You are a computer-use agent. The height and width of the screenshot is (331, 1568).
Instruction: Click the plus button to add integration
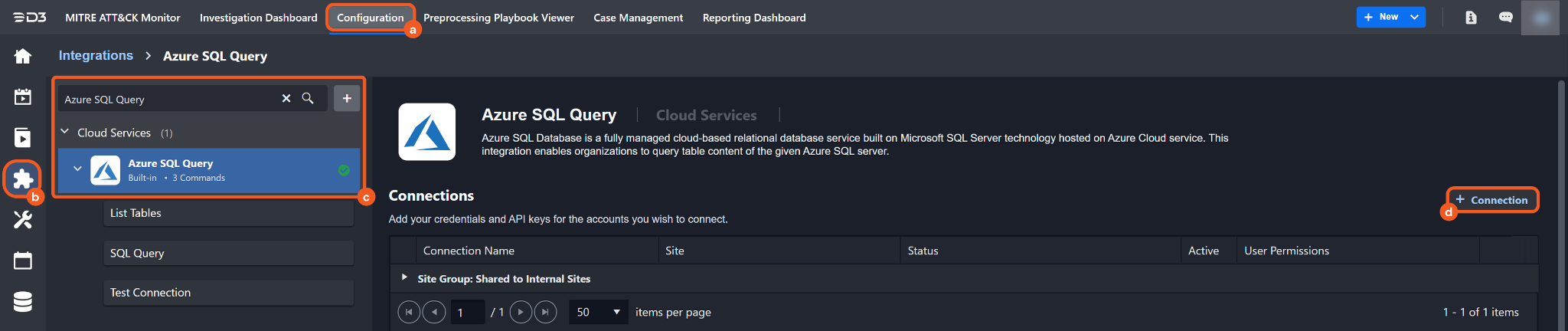click(x=347, y=98)
